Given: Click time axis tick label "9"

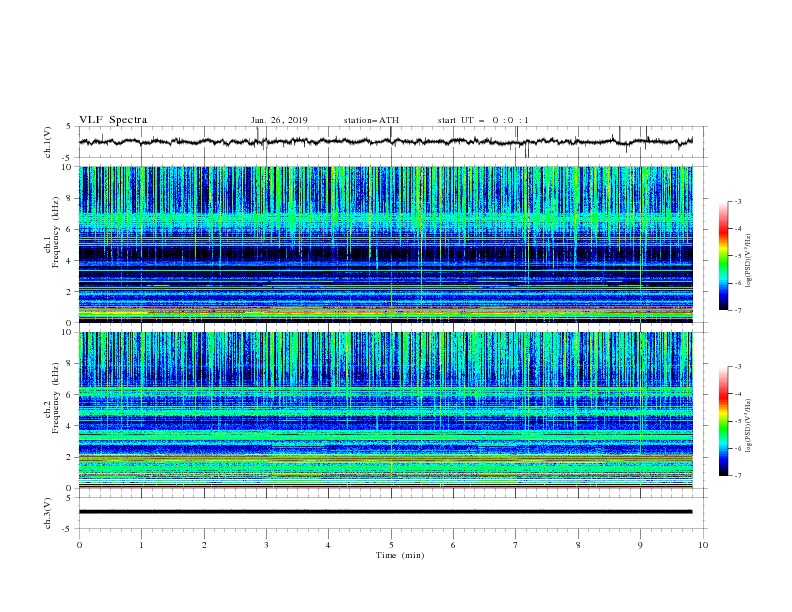Looking at the screenshot, I should pos(640,545).
